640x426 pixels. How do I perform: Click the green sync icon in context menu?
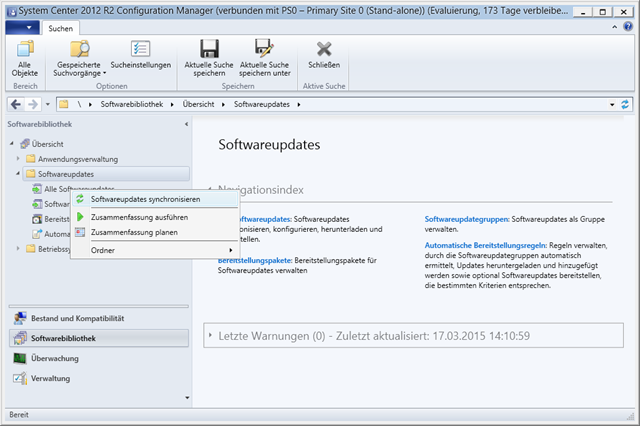click(x=80, y=199)
